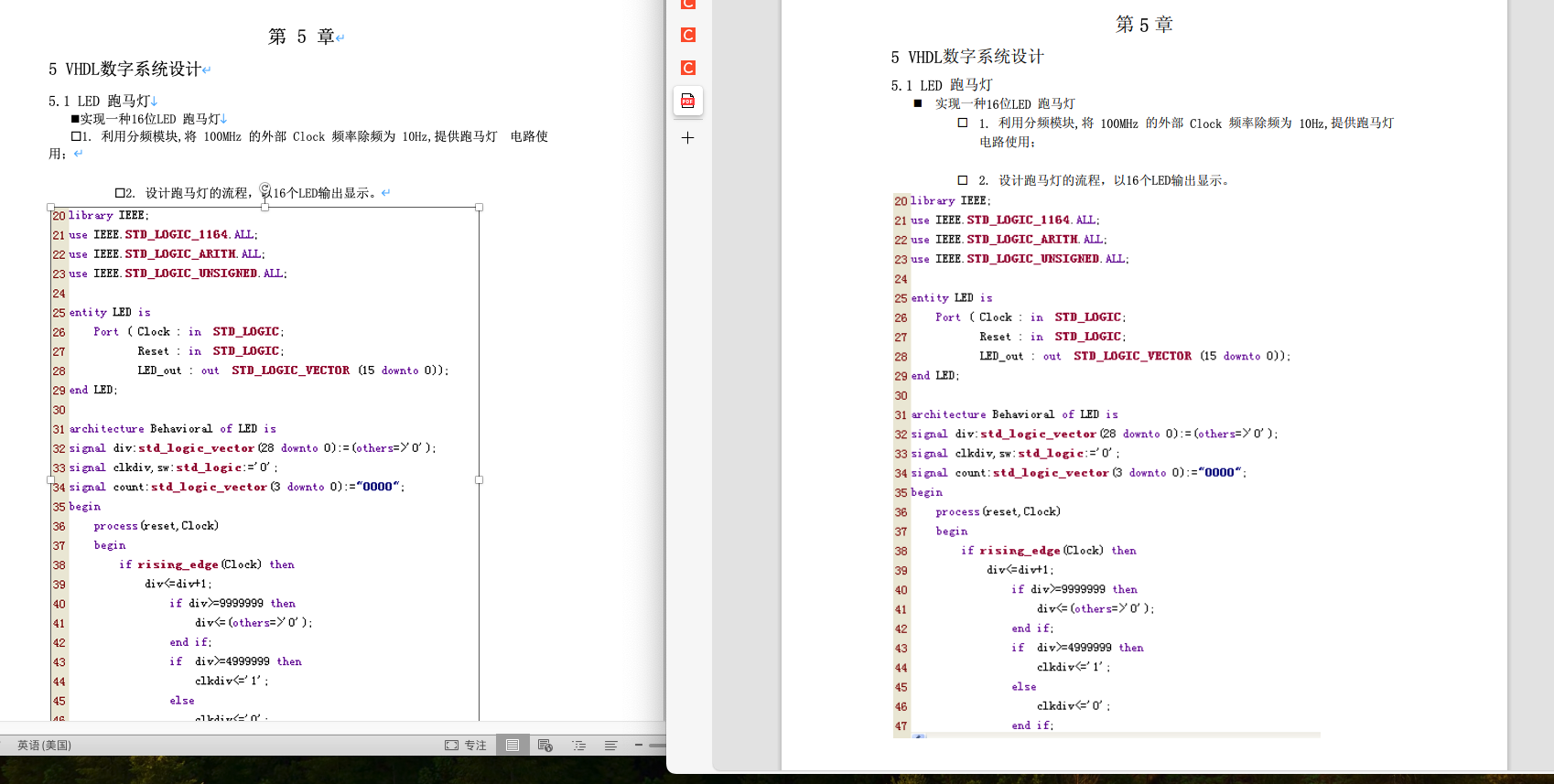1554x784 pixels.
Task: Click 'STD_LOGIC_ARITH' line 22 in Word code
Action: coord(180,254)
